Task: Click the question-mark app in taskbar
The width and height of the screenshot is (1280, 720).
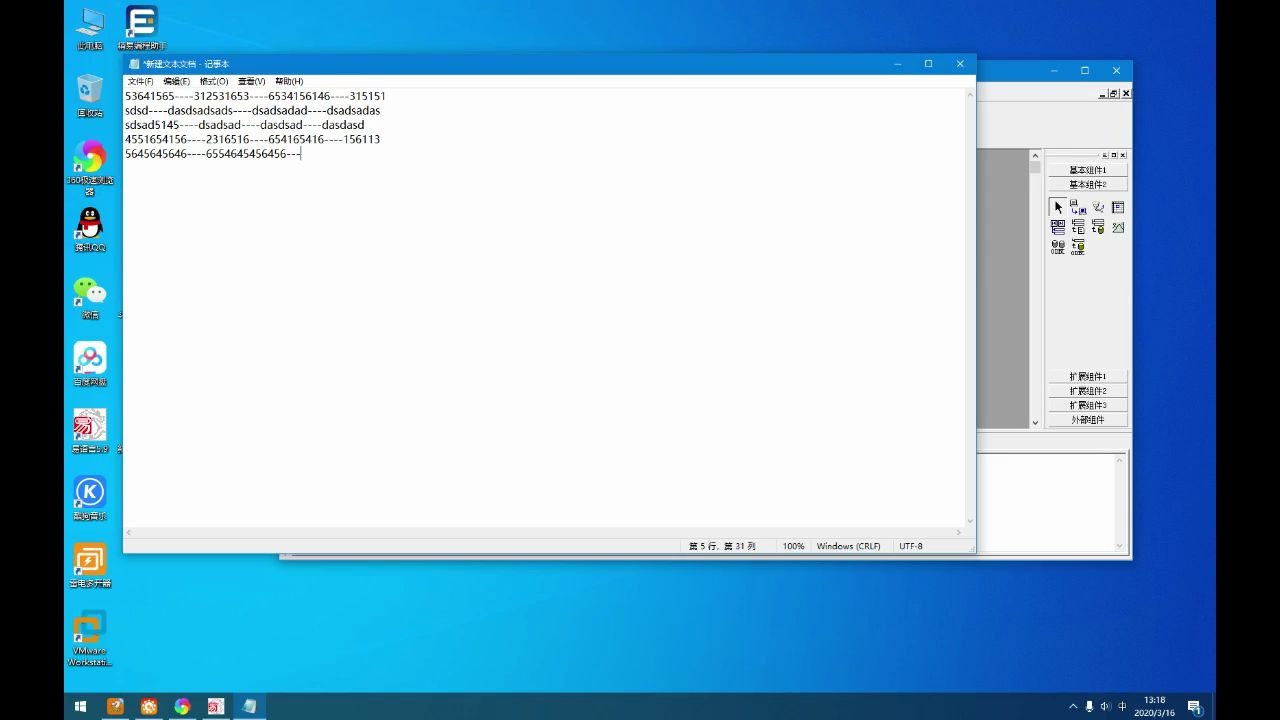Action: click(116, 707)
